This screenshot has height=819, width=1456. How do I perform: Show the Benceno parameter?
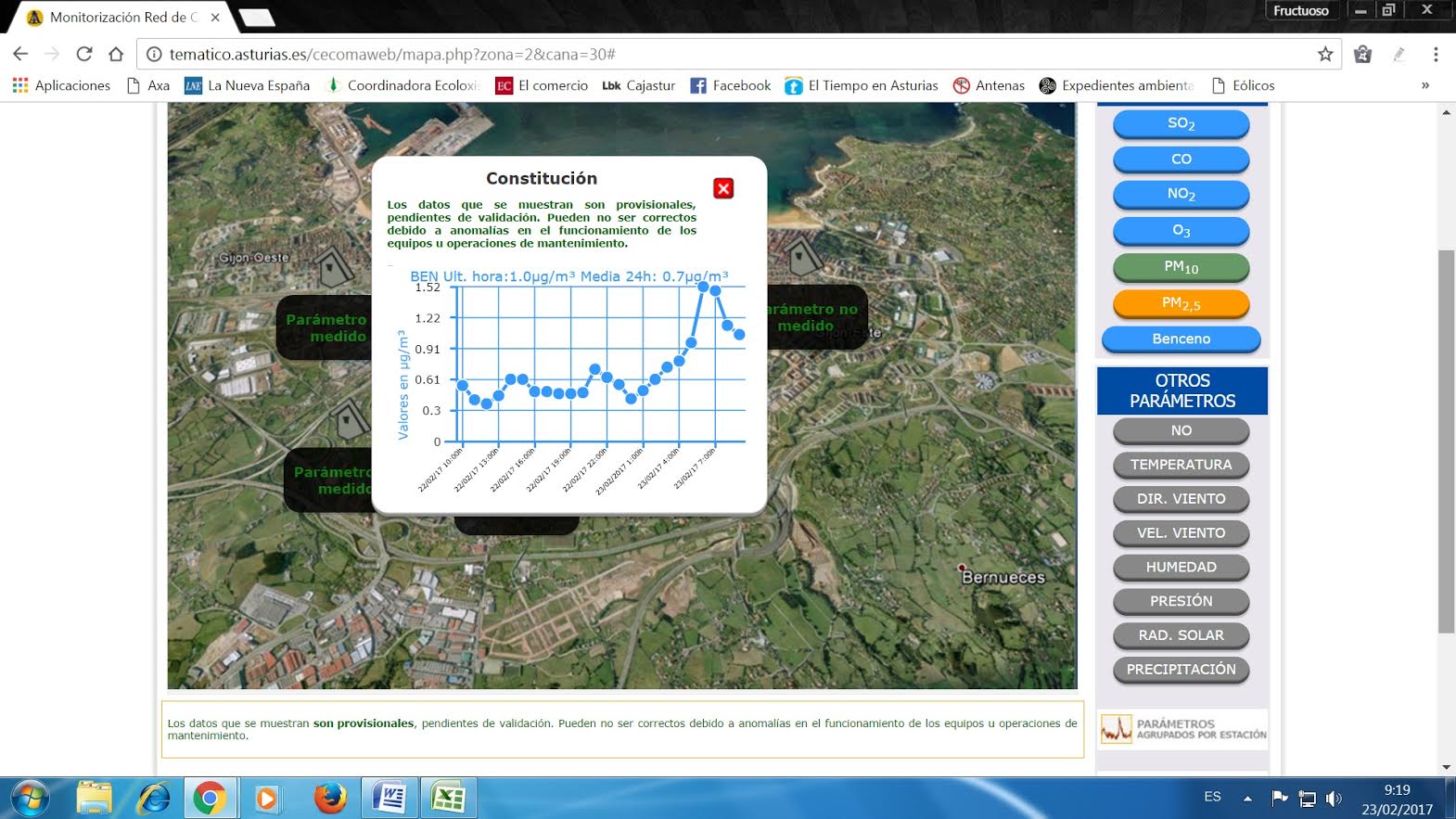click(1181, 339)
